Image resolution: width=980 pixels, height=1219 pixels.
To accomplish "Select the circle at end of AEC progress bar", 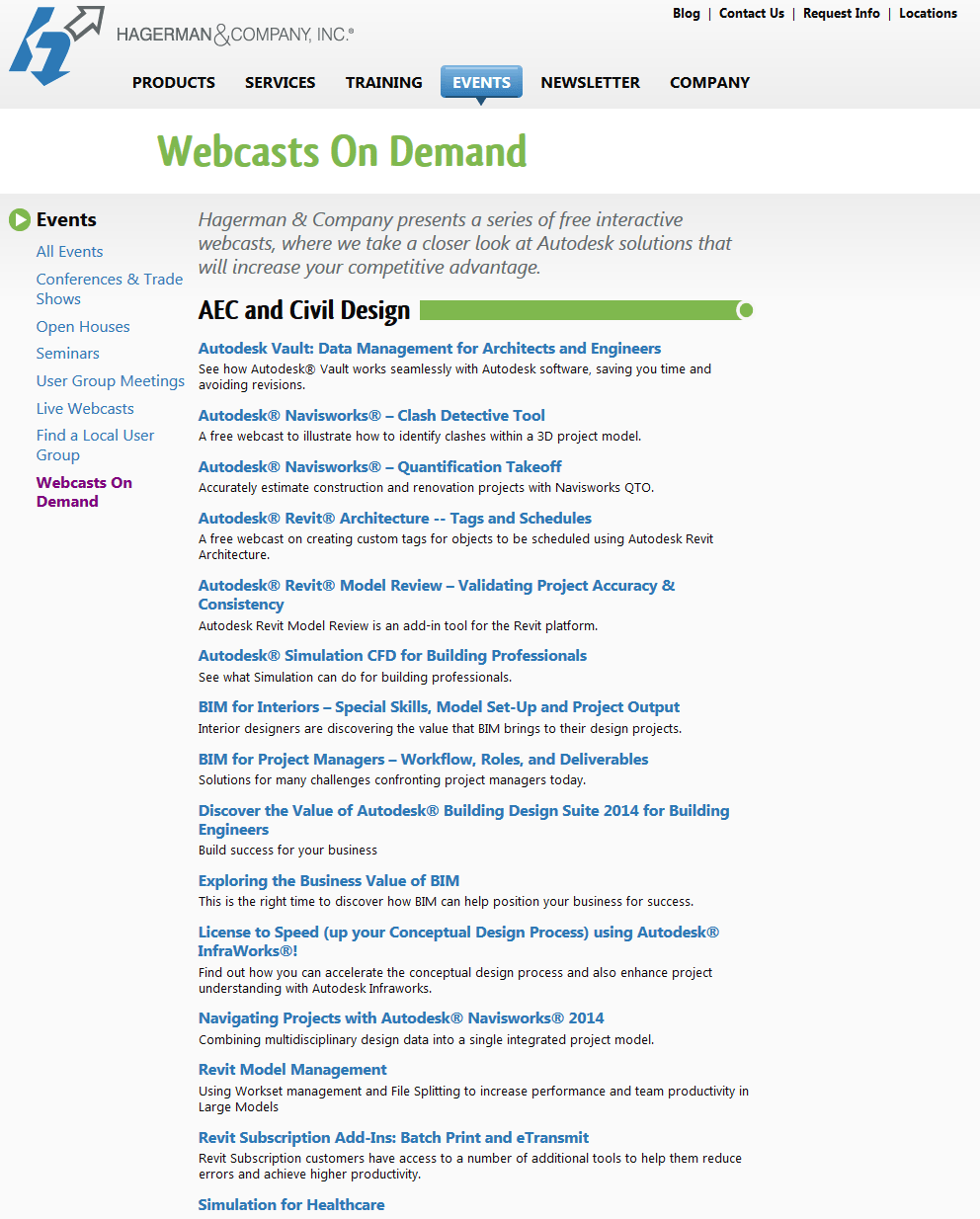I will coord(746,310).
